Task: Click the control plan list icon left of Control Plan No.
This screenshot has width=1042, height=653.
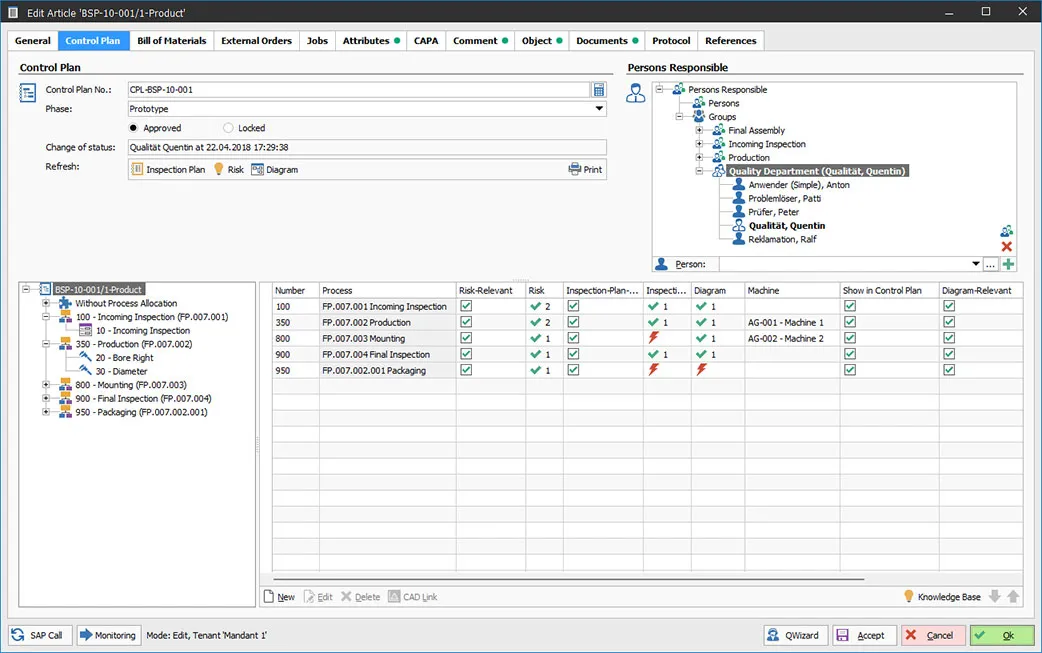Action: click(x=27, y=92)
